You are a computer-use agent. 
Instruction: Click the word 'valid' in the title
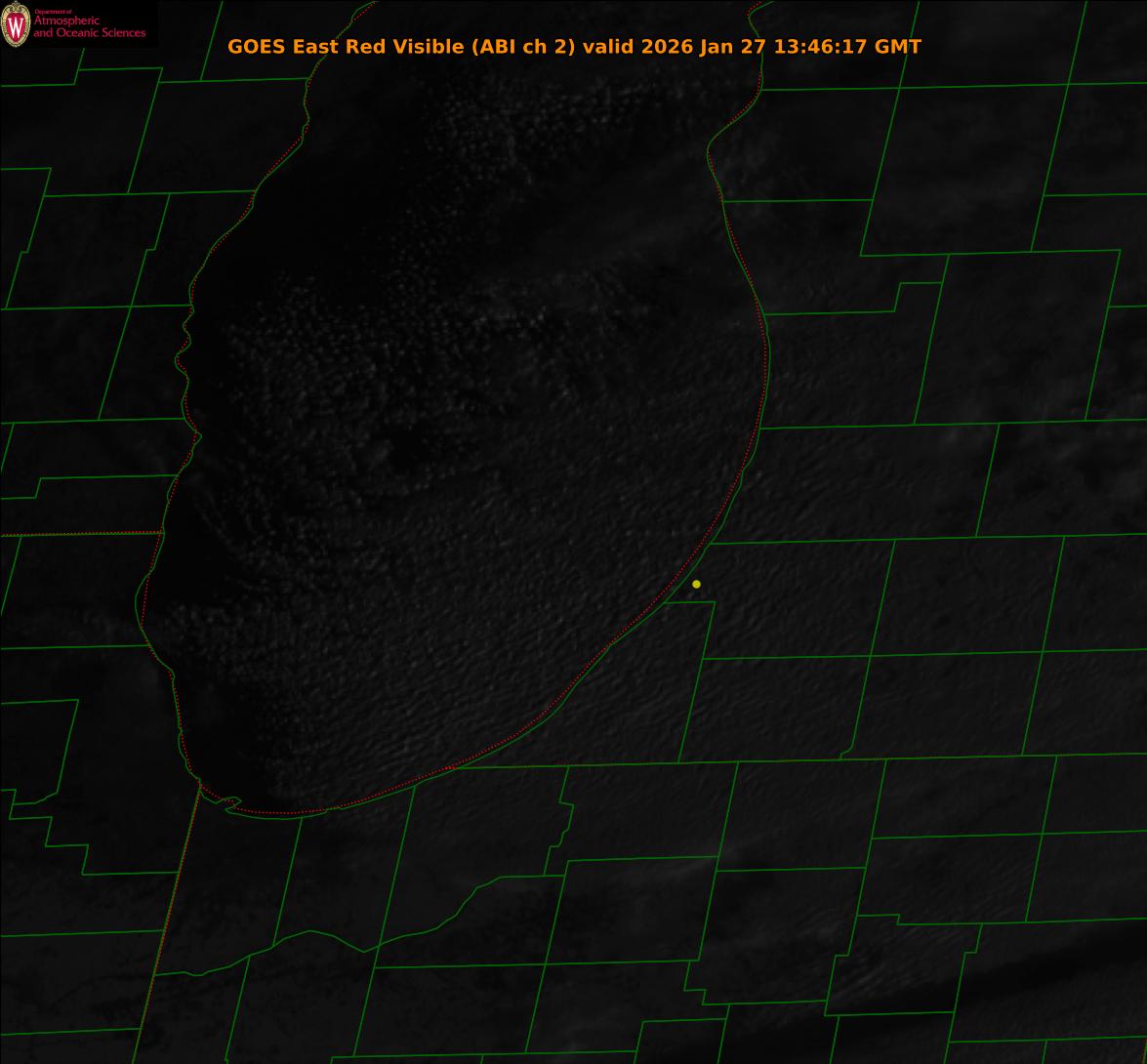click(x=608, y=47)
